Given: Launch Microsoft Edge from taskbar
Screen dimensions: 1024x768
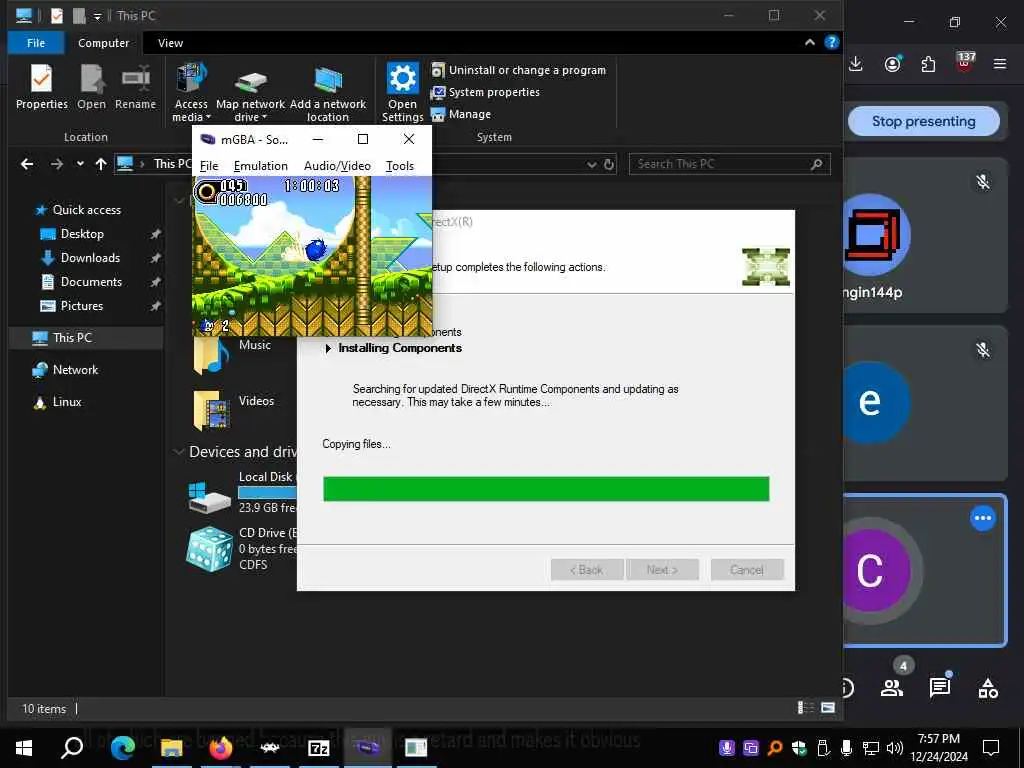Looking at the screenshot, I should coord(122,748).
